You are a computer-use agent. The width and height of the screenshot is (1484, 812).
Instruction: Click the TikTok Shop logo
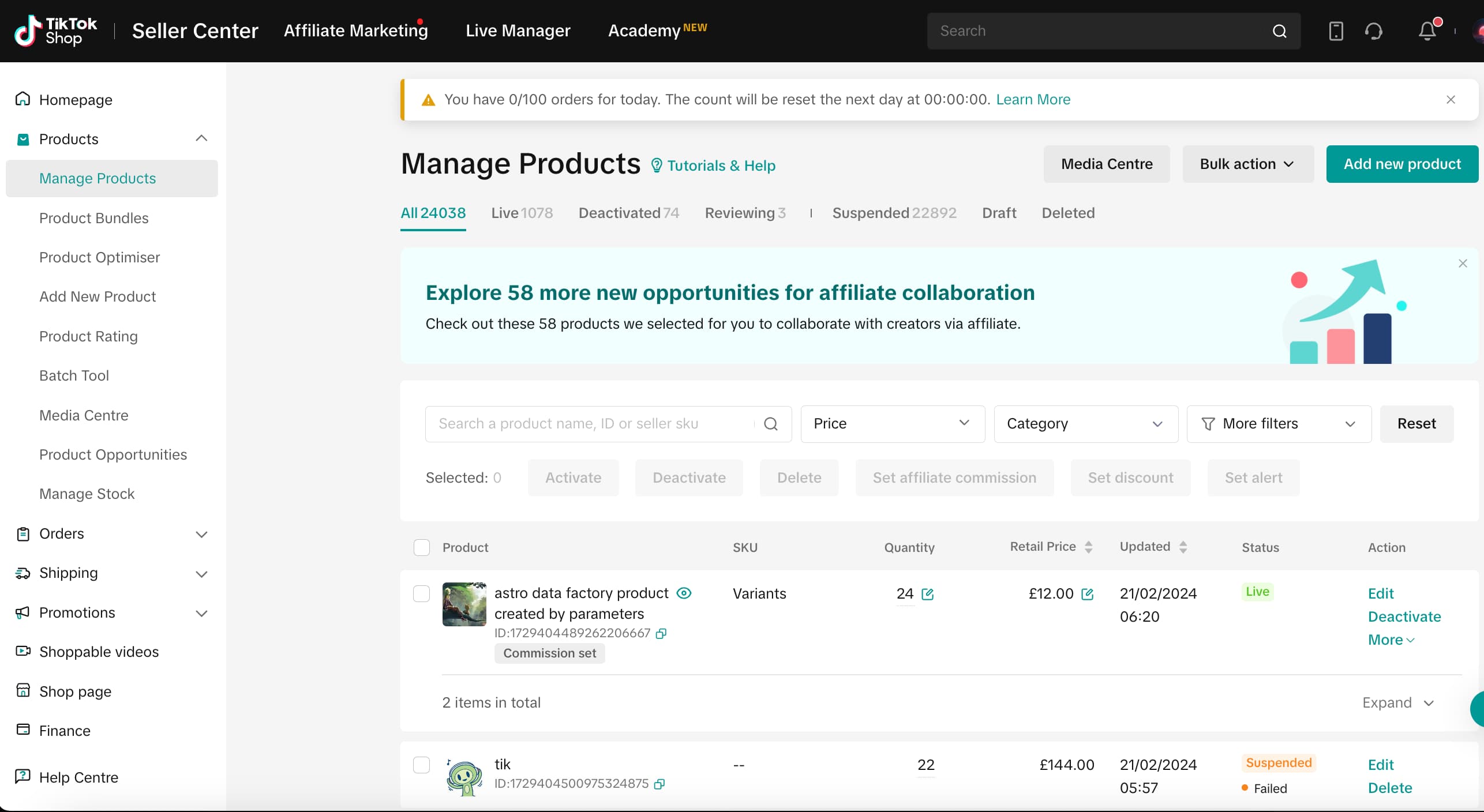click(55, 31)
